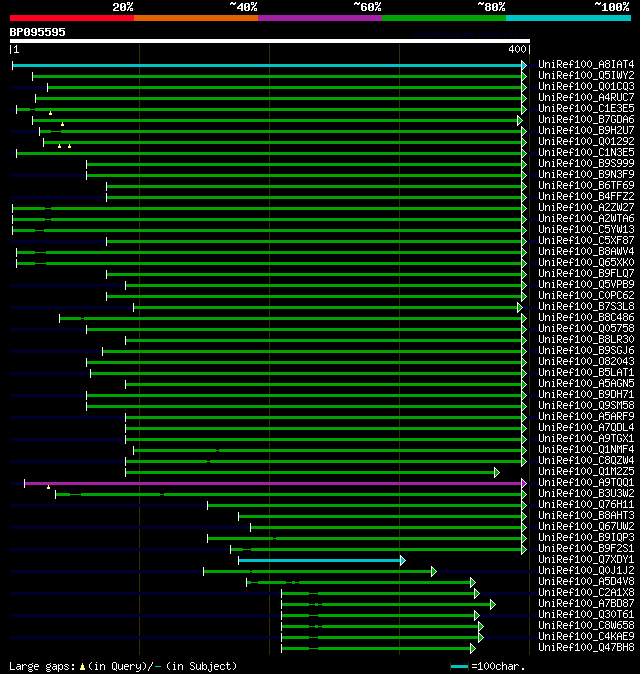Click the BP095595 query name

tap(37, 32)
